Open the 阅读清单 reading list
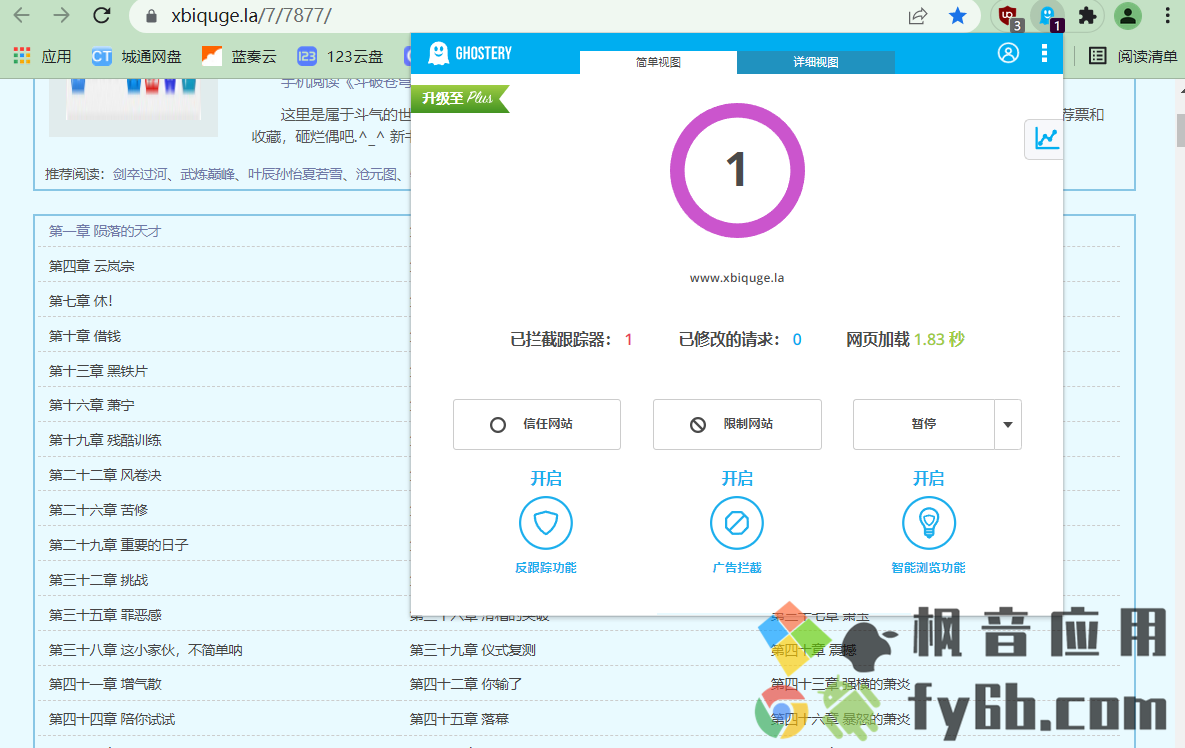Screen dimensions: 1185x748 (x=1133, y=56)
